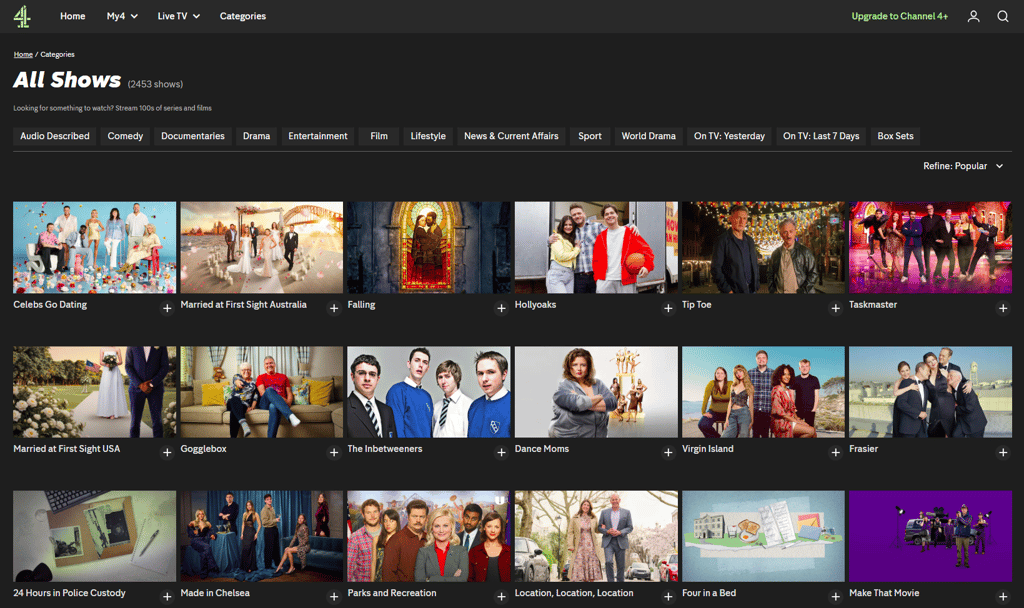This screenshot has width=1024, height=608.
Task: Select News & Current Affairs category
Action: pyautogui.click(x=511, y=136)
